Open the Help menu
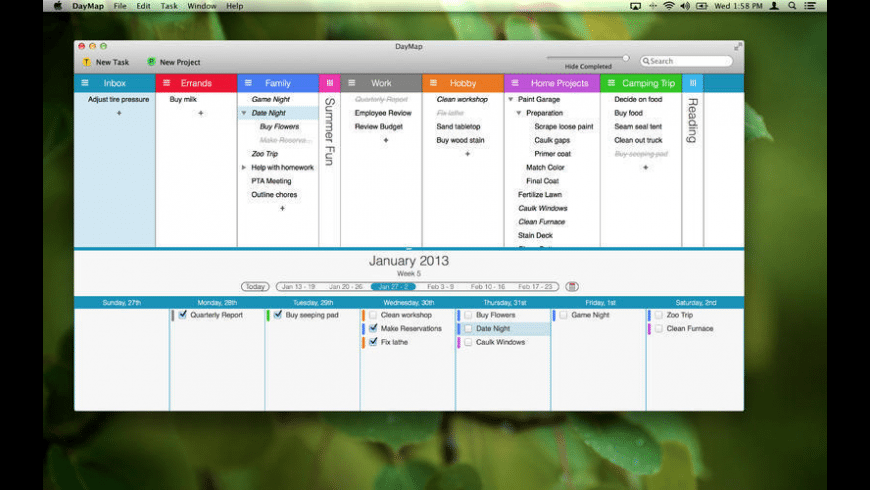Viewport: 870px width, 490px height. (x=234, y=6)
